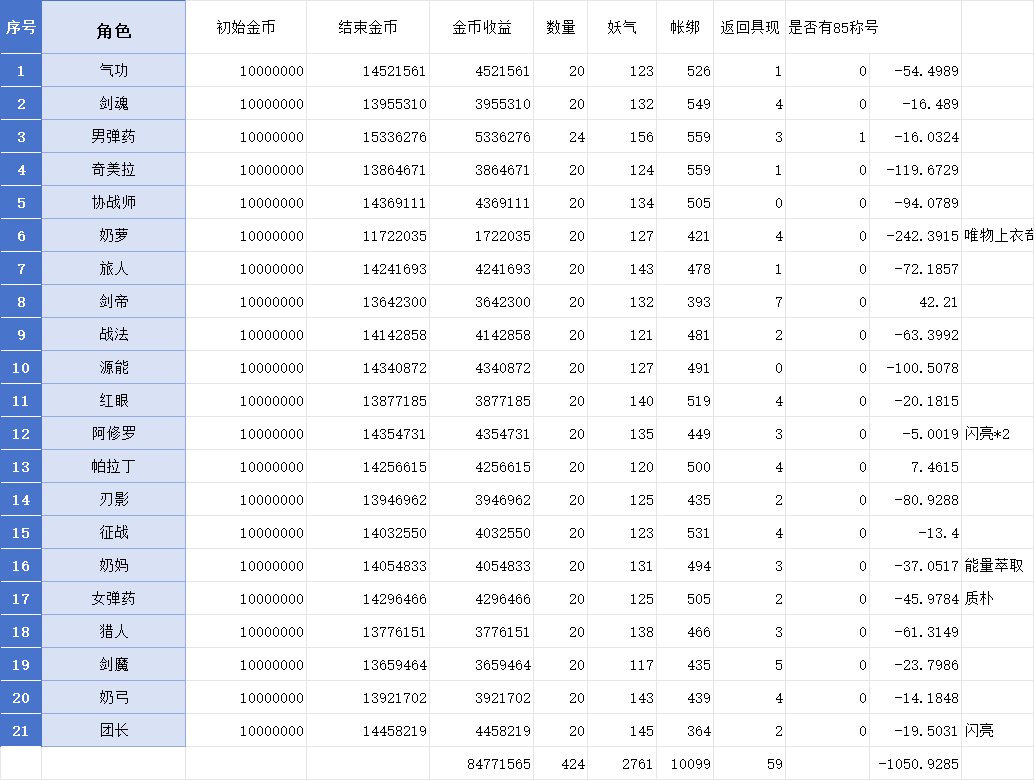Select the 序号 header cell
Screen dimensions: 1034x781
pos(21,27)
